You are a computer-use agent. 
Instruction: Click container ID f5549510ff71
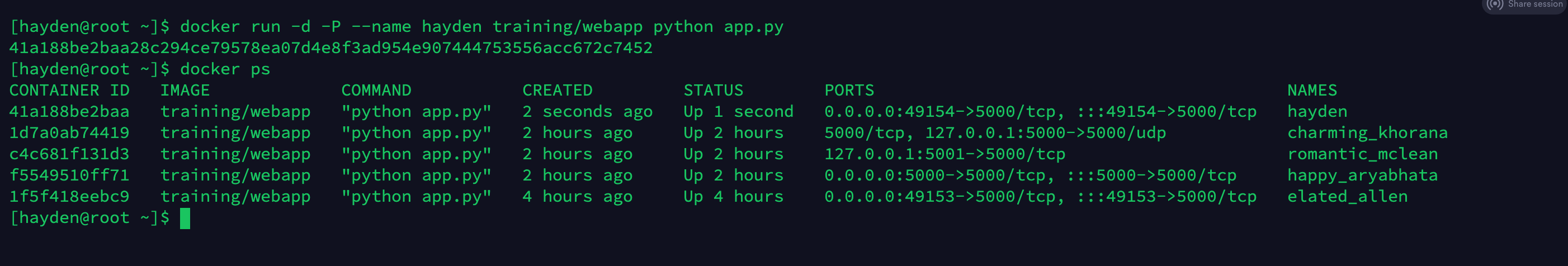point(69,176)
